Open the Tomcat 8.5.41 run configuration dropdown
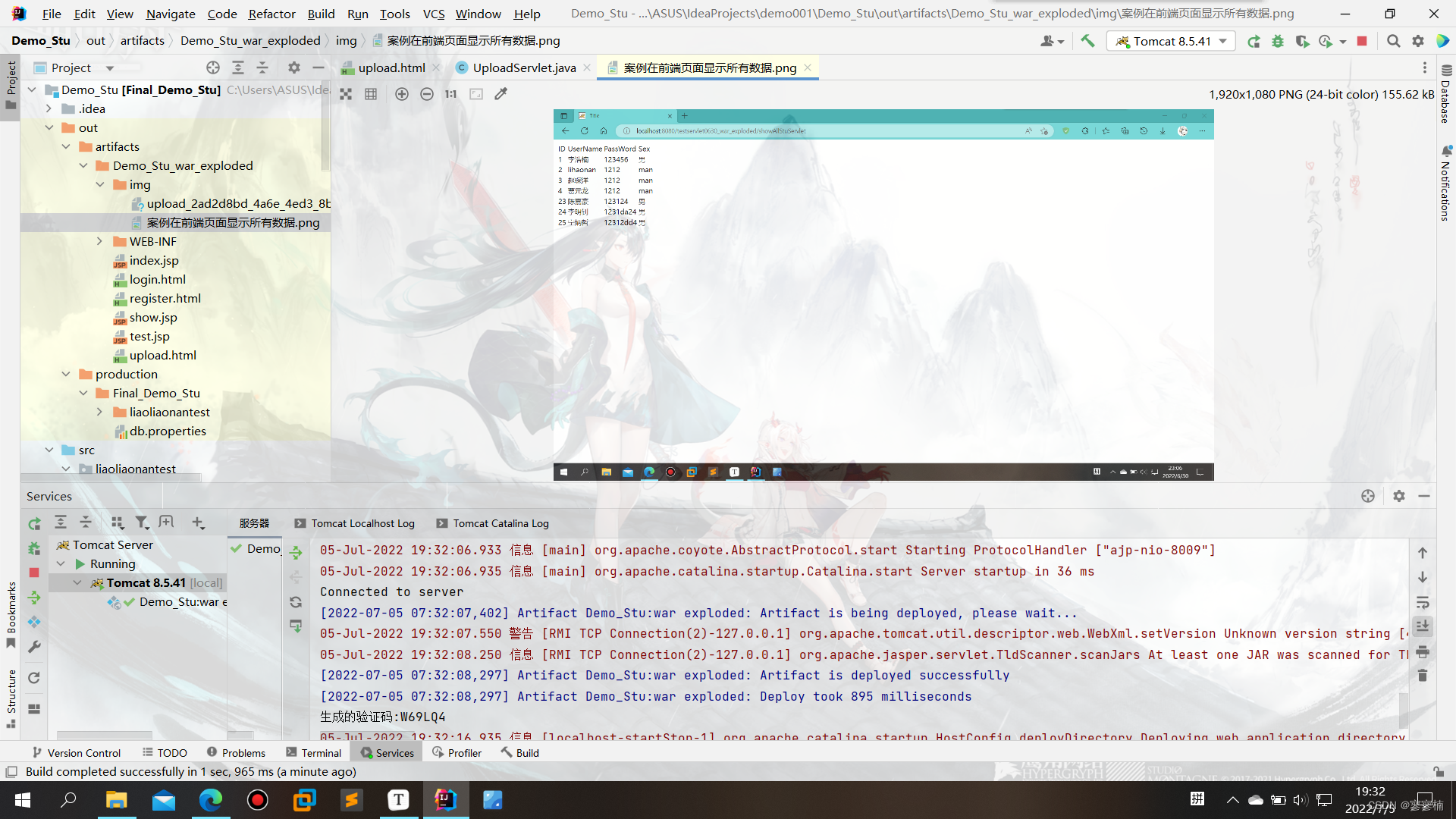This screenshot has width=1456, height=819. click(1171, 41)
